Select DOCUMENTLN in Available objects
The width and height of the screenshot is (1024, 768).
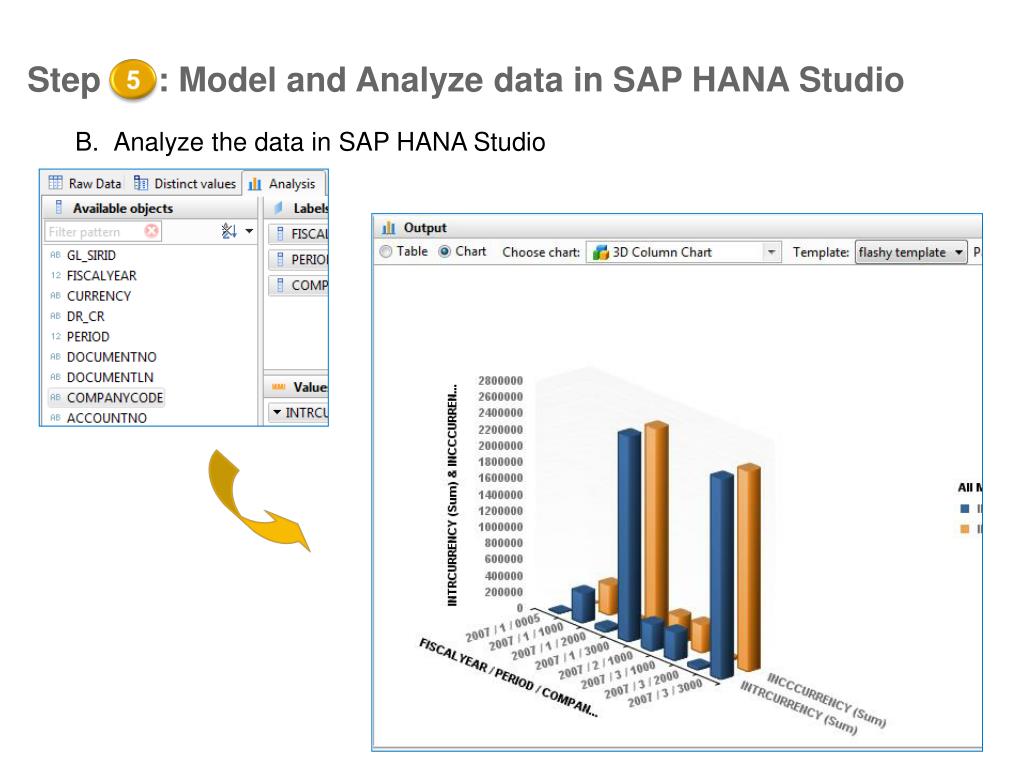click(x=110, y=377)
